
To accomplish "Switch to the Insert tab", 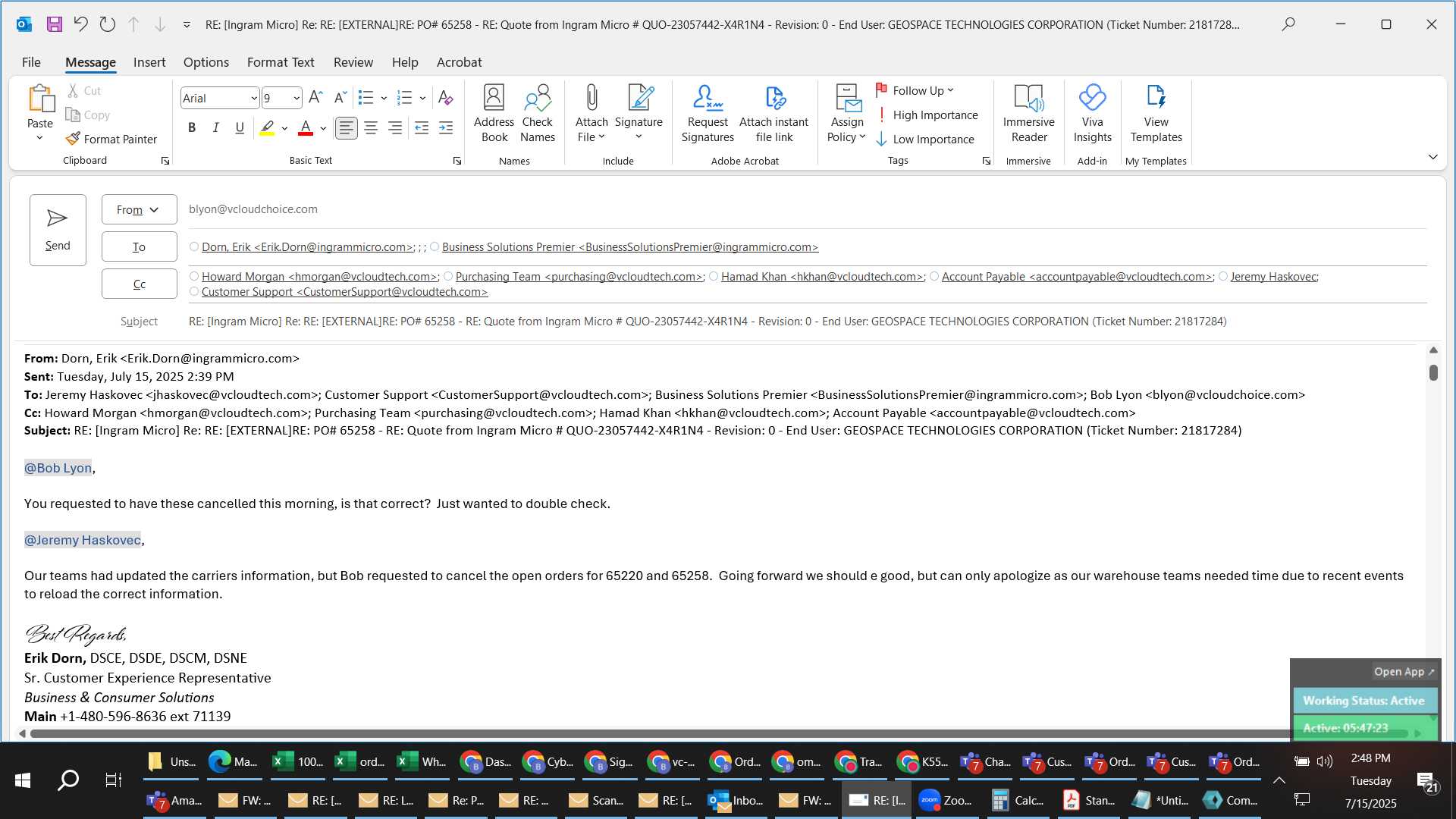I will (149, 62).
